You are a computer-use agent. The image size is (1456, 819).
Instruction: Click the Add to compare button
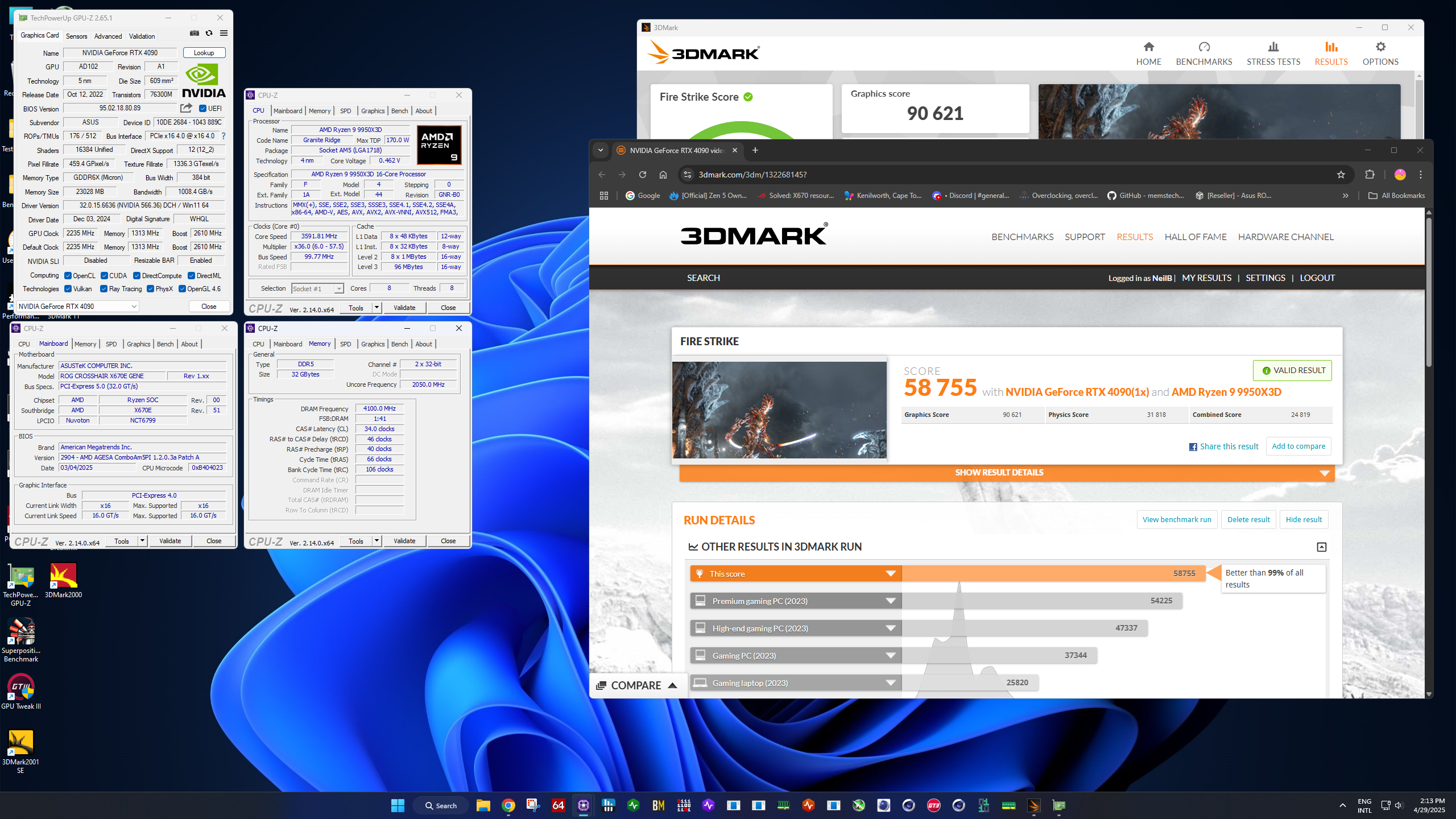point(1298,446)
